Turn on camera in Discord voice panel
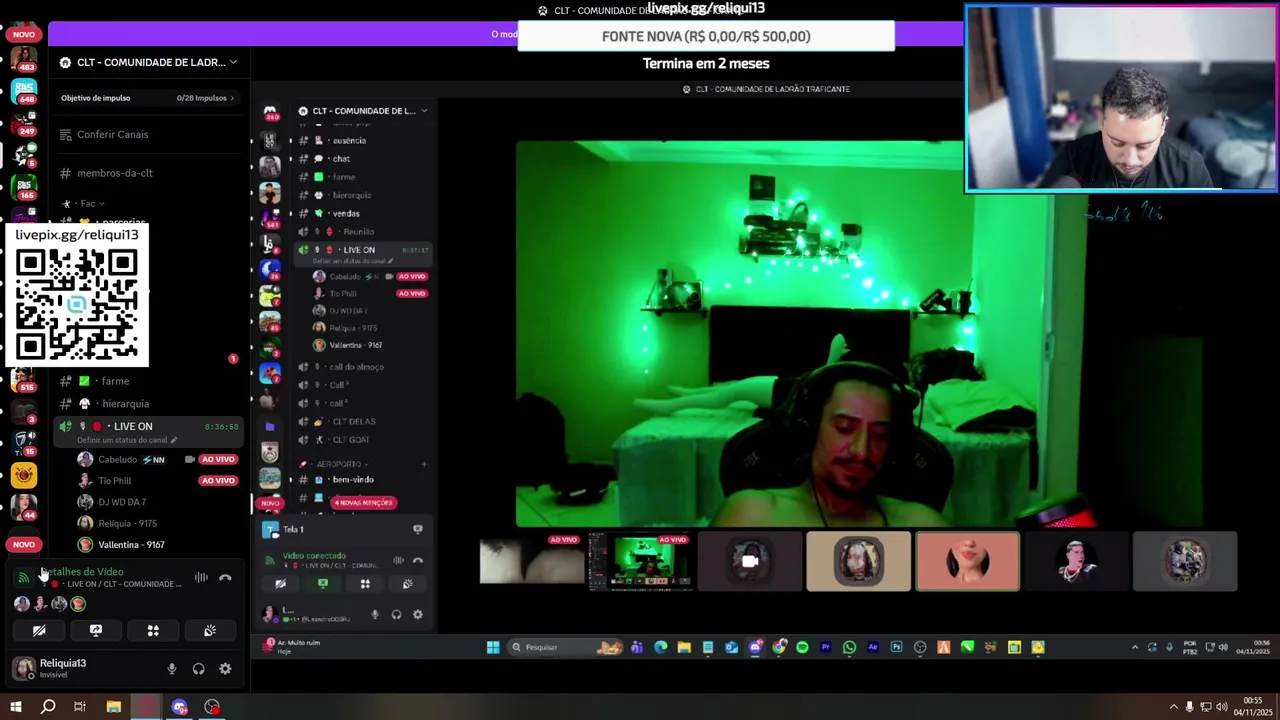Image resolution: width=1280 pixels, height=720 pixels. tap(39, 631)
